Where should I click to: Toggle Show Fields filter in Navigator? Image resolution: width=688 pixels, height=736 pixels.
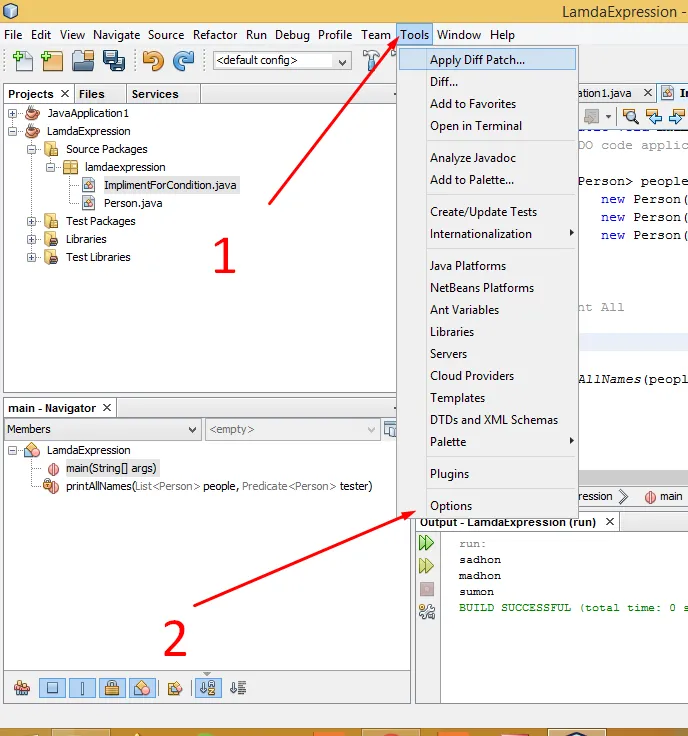52,688
